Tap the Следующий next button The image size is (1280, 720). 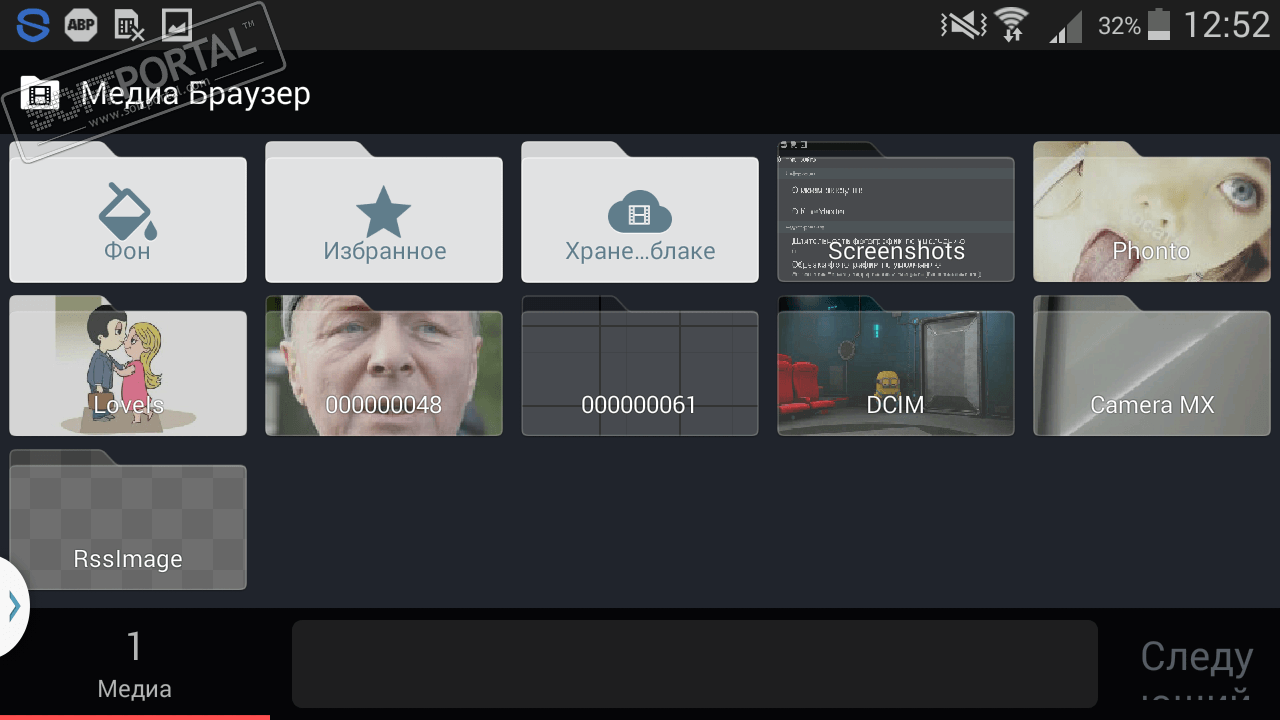point(1196,664)
